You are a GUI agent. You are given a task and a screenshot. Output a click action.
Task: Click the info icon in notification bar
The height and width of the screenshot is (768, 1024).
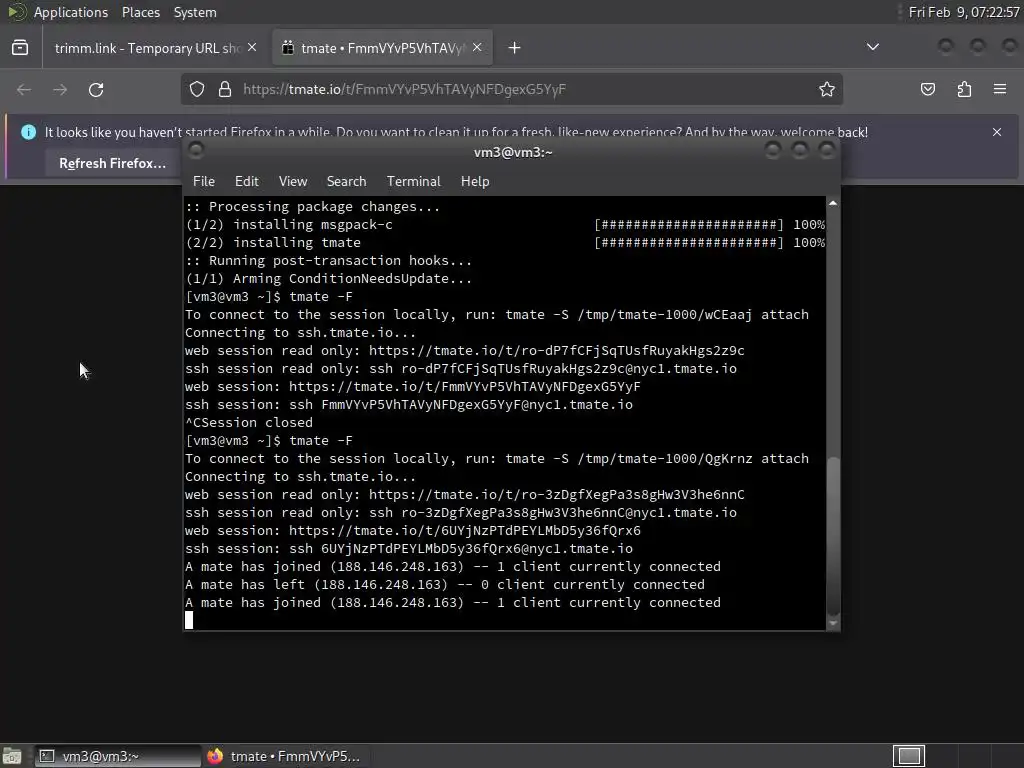(29, 132)
